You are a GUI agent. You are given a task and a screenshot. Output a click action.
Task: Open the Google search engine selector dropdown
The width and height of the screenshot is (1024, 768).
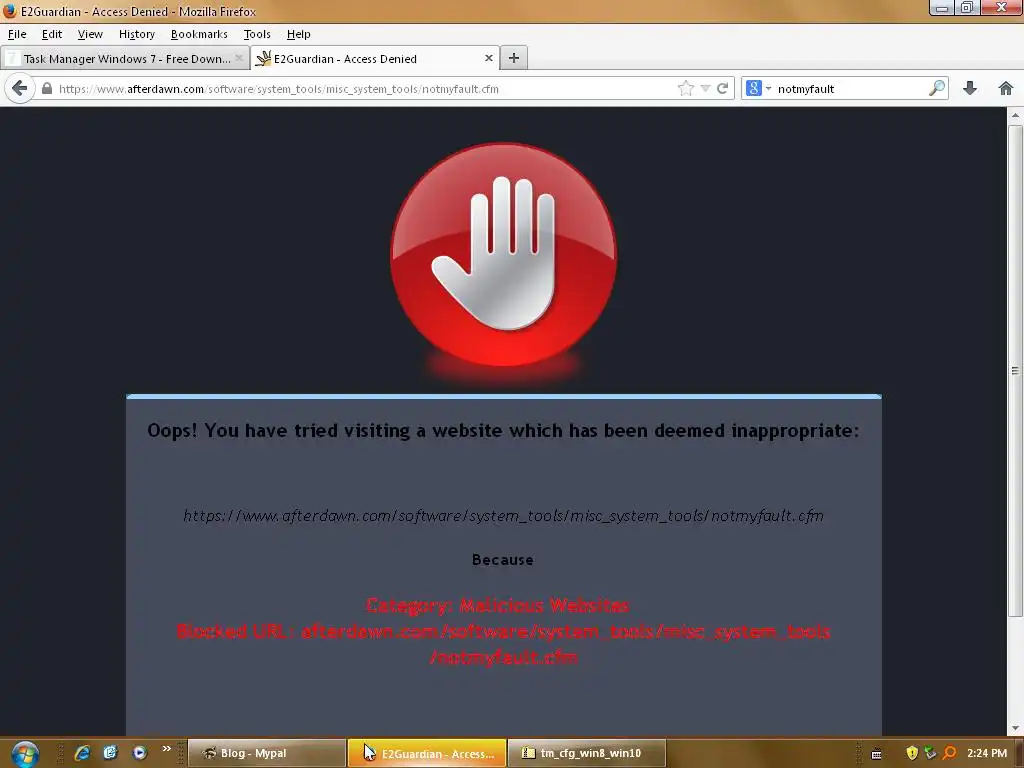759,88
